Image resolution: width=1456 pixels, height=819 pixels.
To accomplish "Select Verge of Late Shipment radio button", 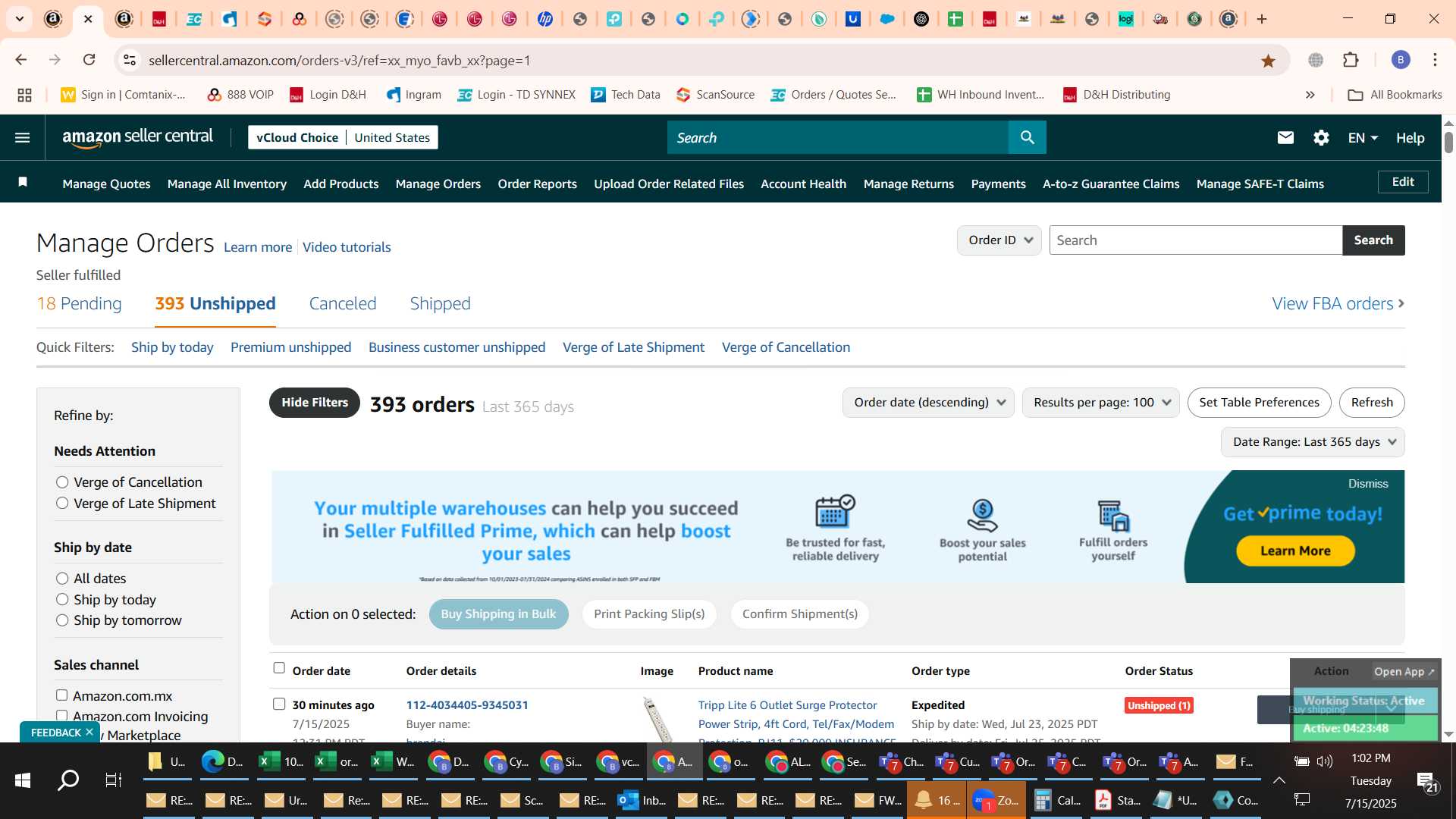I will [x=62, y=504].
